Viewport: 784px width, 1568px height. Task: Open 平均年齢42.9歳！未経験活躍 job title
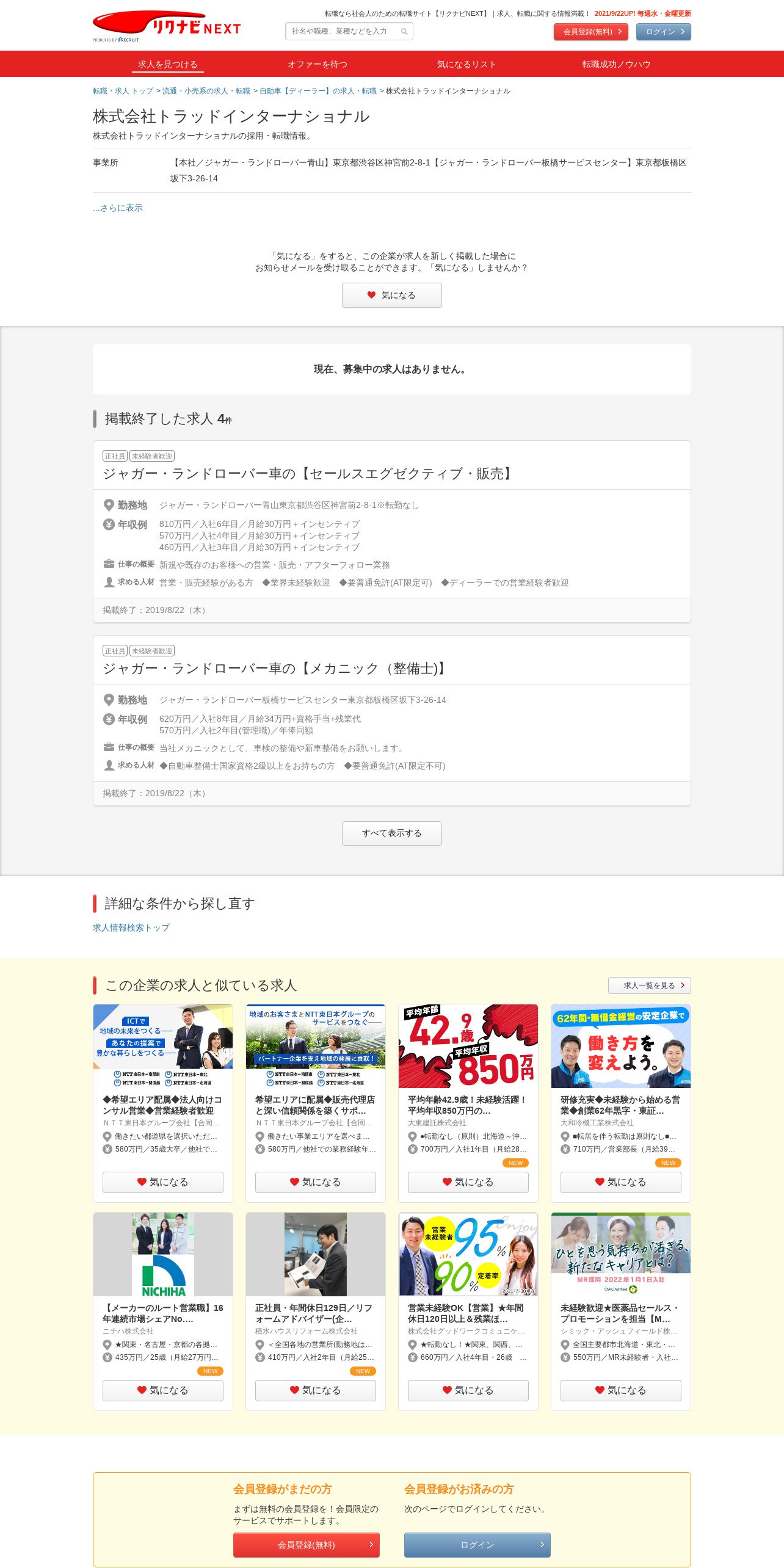(x=467, y=1105)
